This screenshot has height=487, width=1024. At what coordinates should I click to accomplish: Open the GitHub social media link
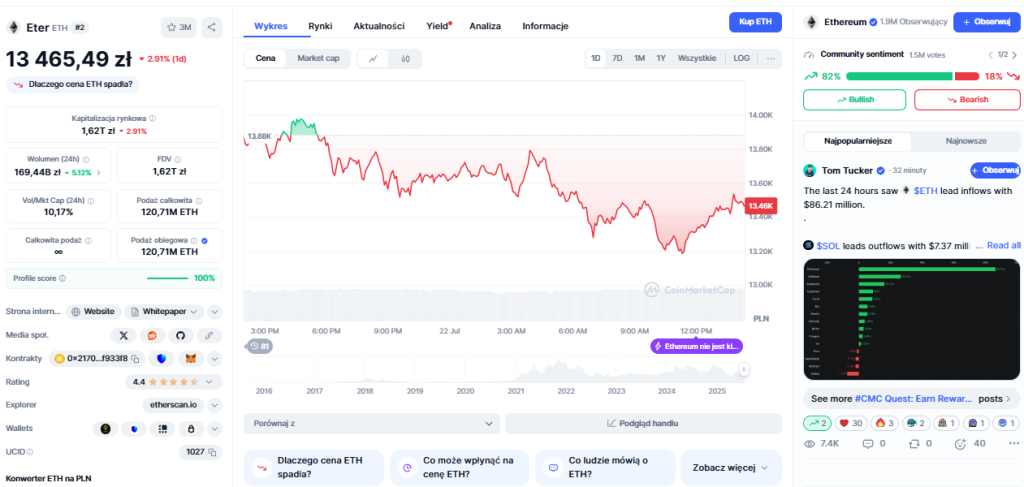[x=181, y=336]
